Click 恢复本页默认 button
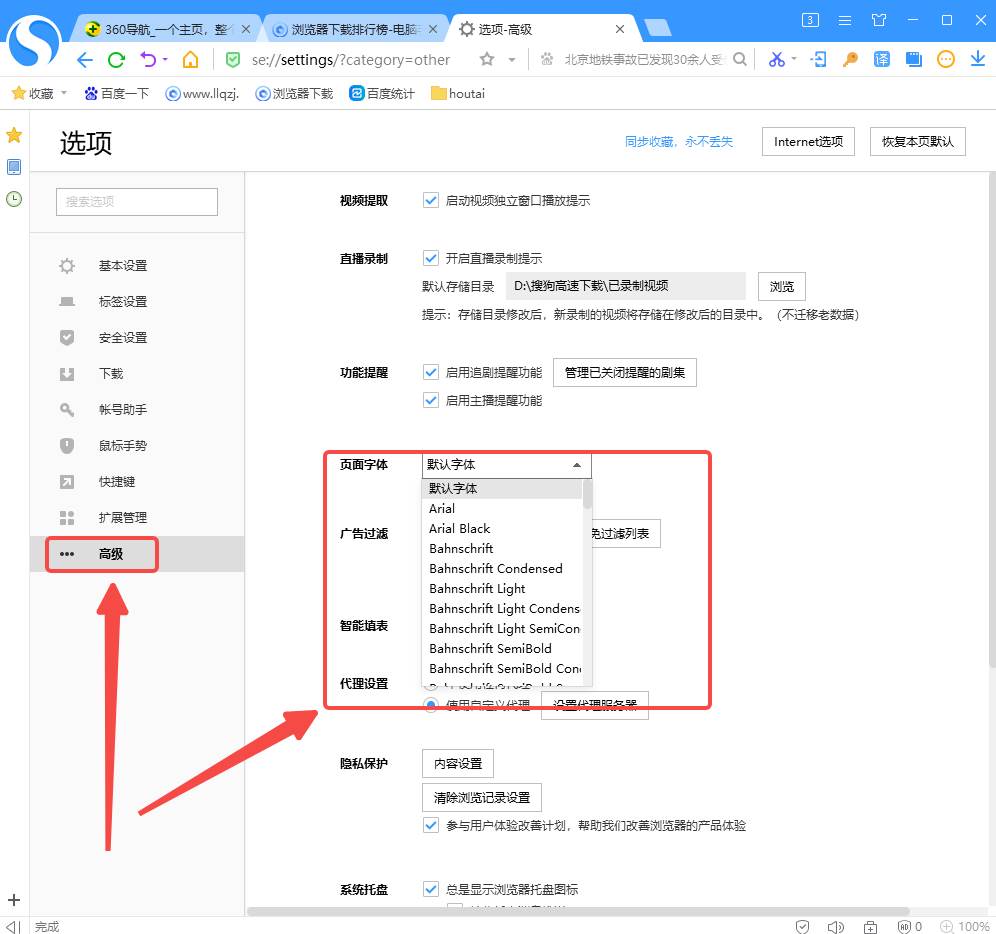This screenshot has height=934, width=996. (917, 141)
